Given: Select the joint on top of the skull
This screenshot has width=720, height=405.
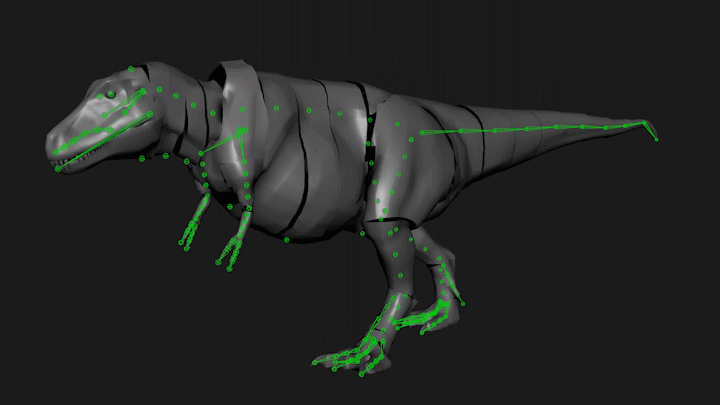Looking at the screenshot, I should coord(131,69).
